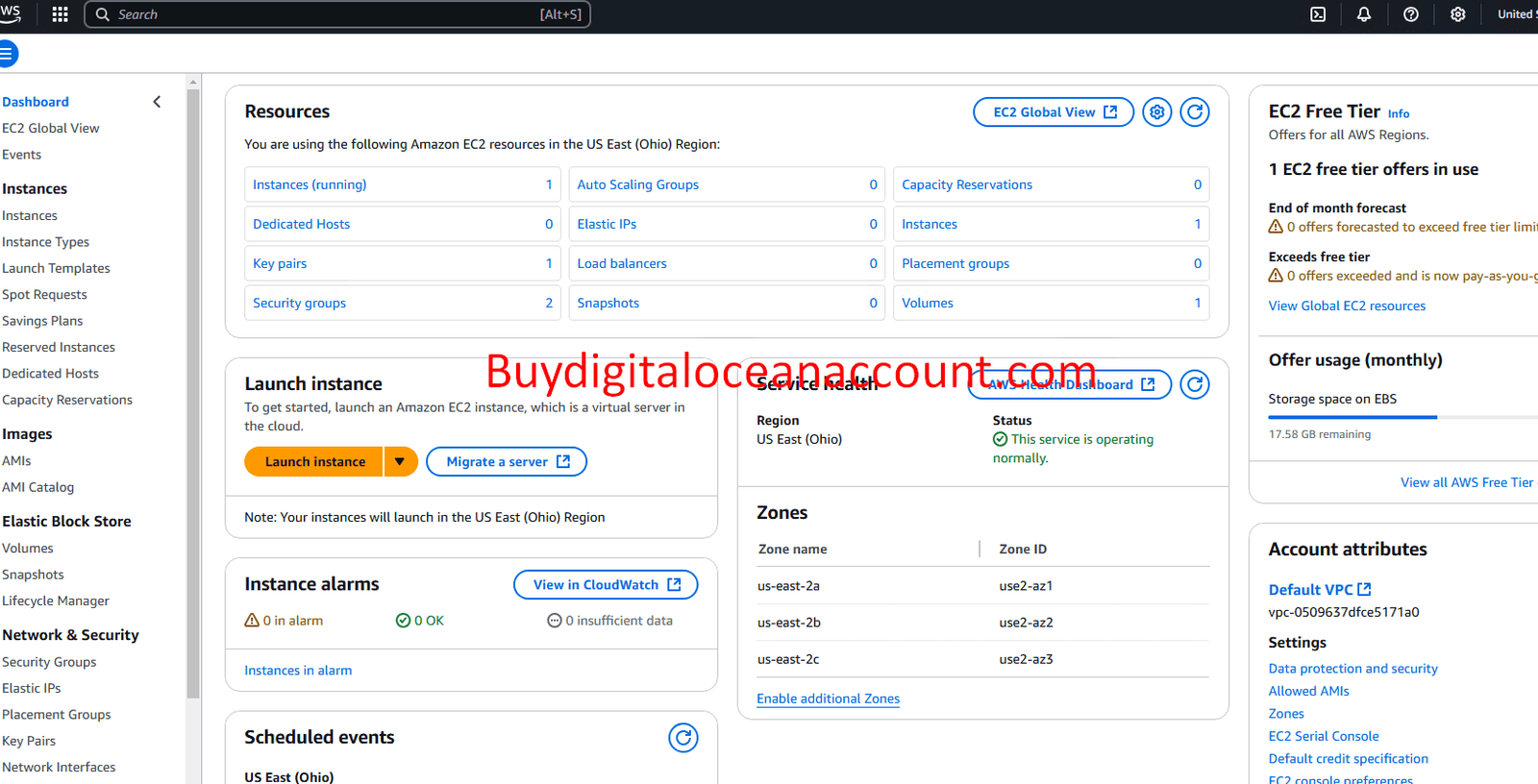Click the Launch instance button
Viewport: 1538px width, 784px height.
click(x=314, y=462)
